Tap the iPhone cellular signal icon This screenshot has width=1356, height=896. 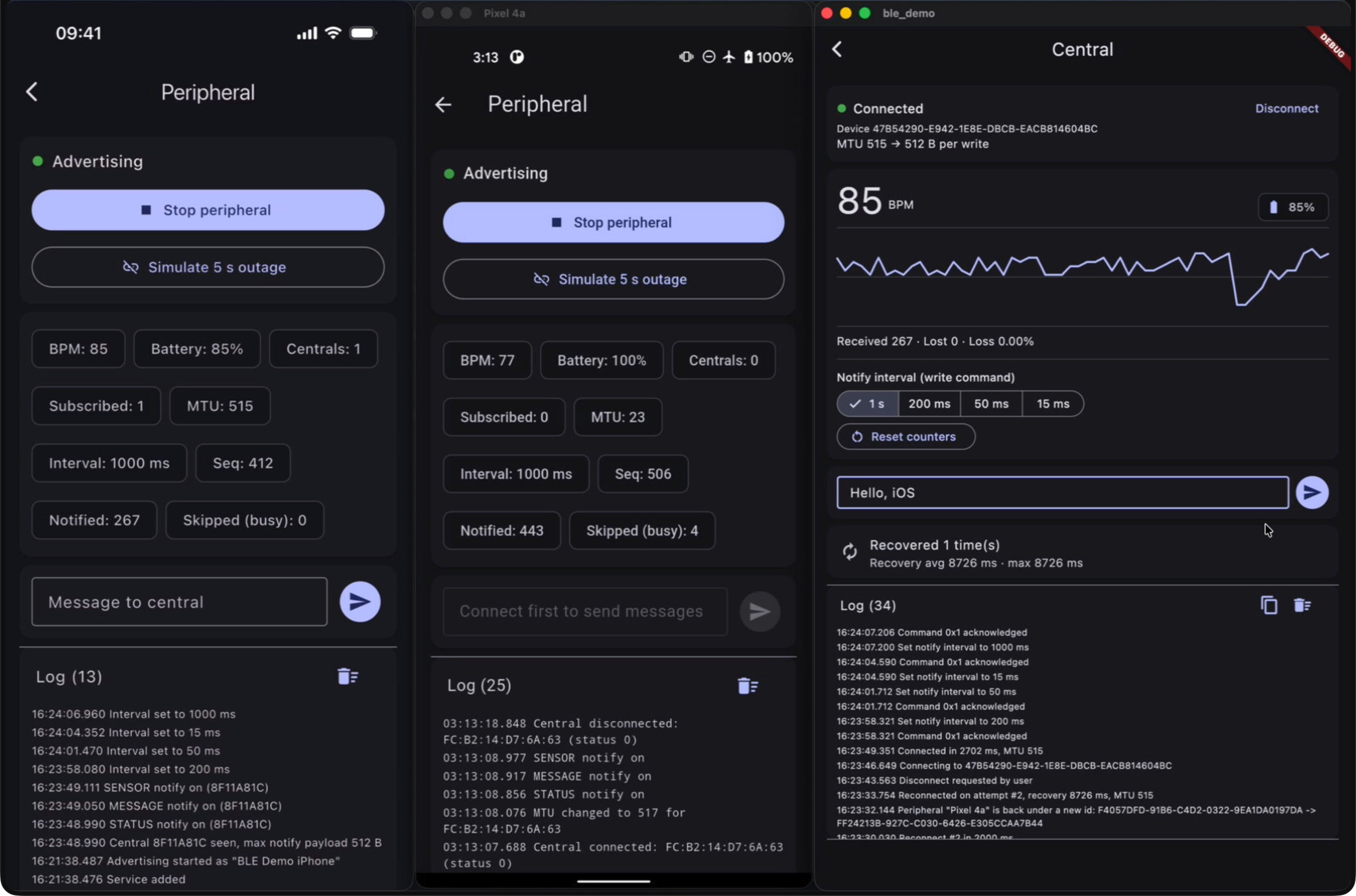pyautogui.click(x=307, y=33)
